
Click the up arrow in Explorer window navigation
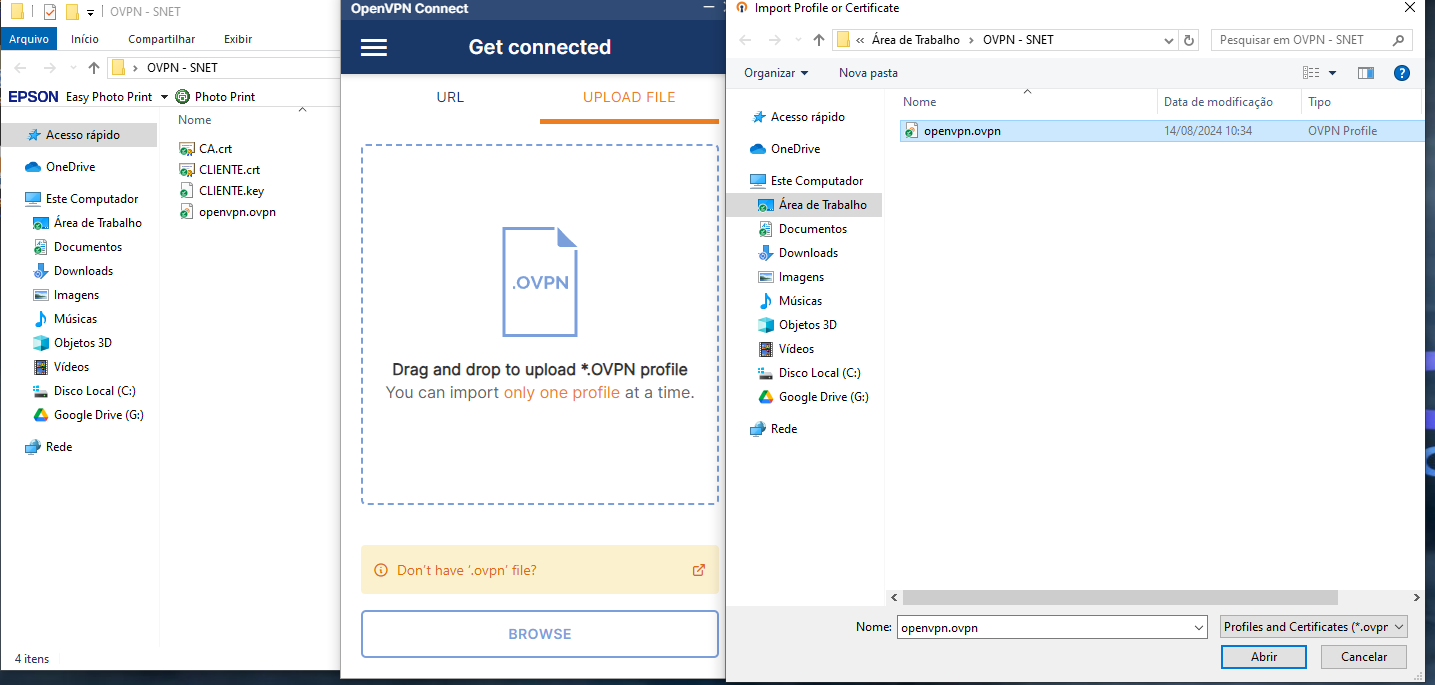(94, 68)
